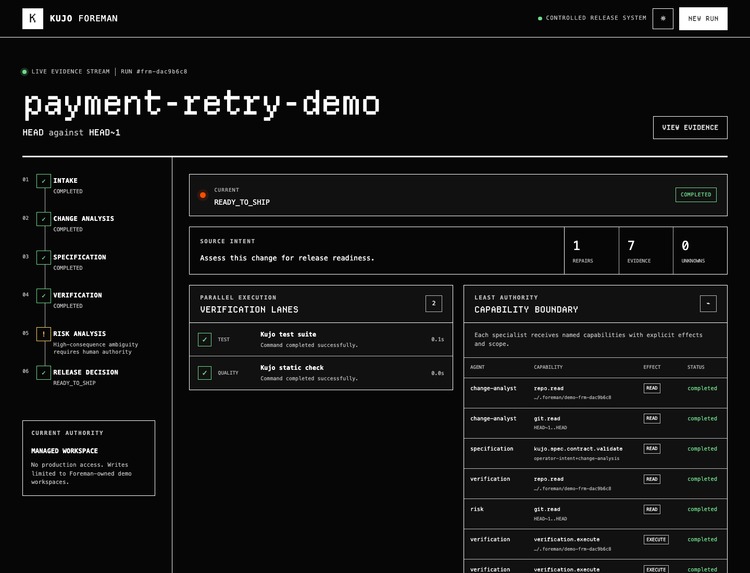Collapse the Capability Boundary panel
The width and height of the screenshot is (750, 573).
(x=708, y=303)
